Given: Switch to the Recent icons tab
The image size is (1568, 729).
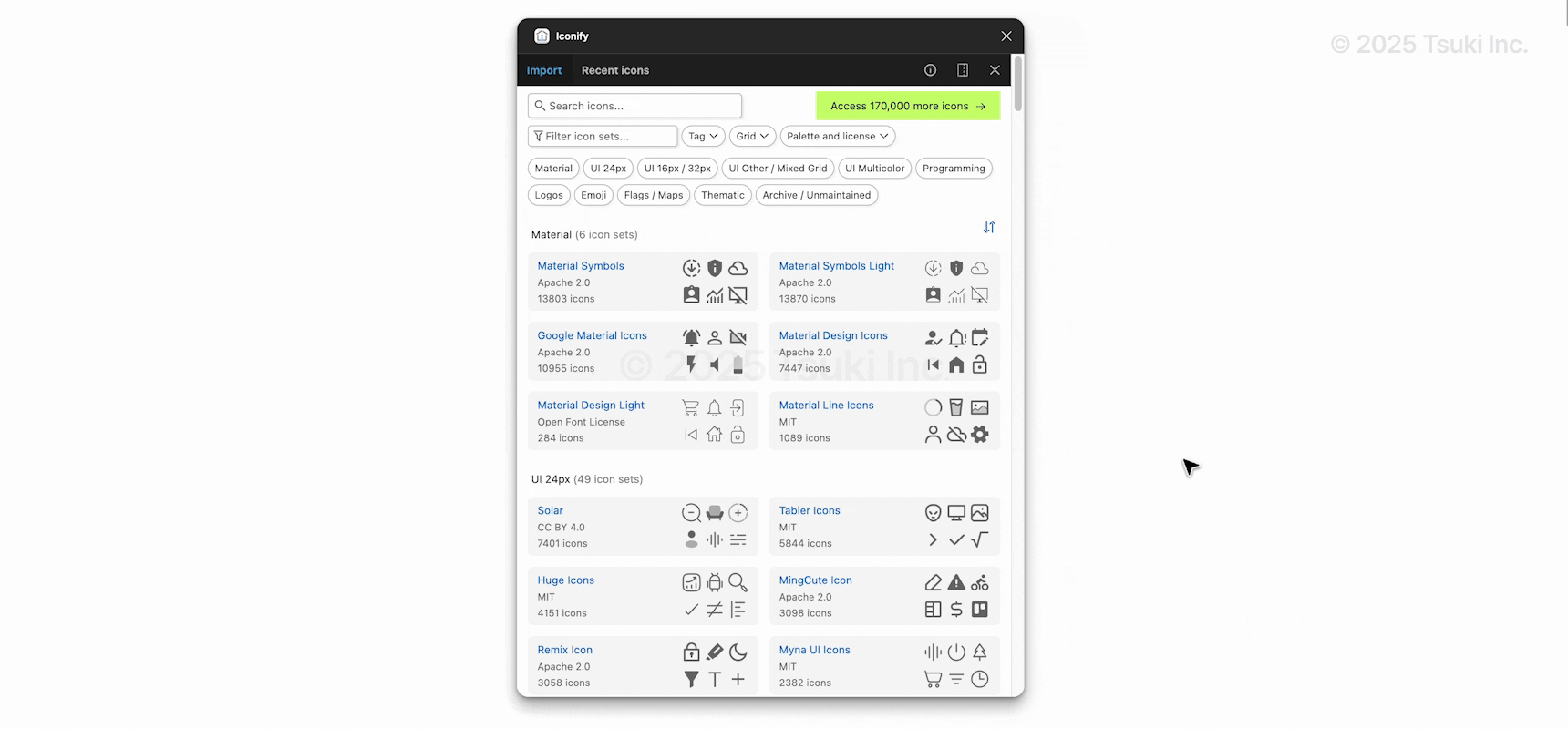Looking at the screenshot, I should click(615, 70).
